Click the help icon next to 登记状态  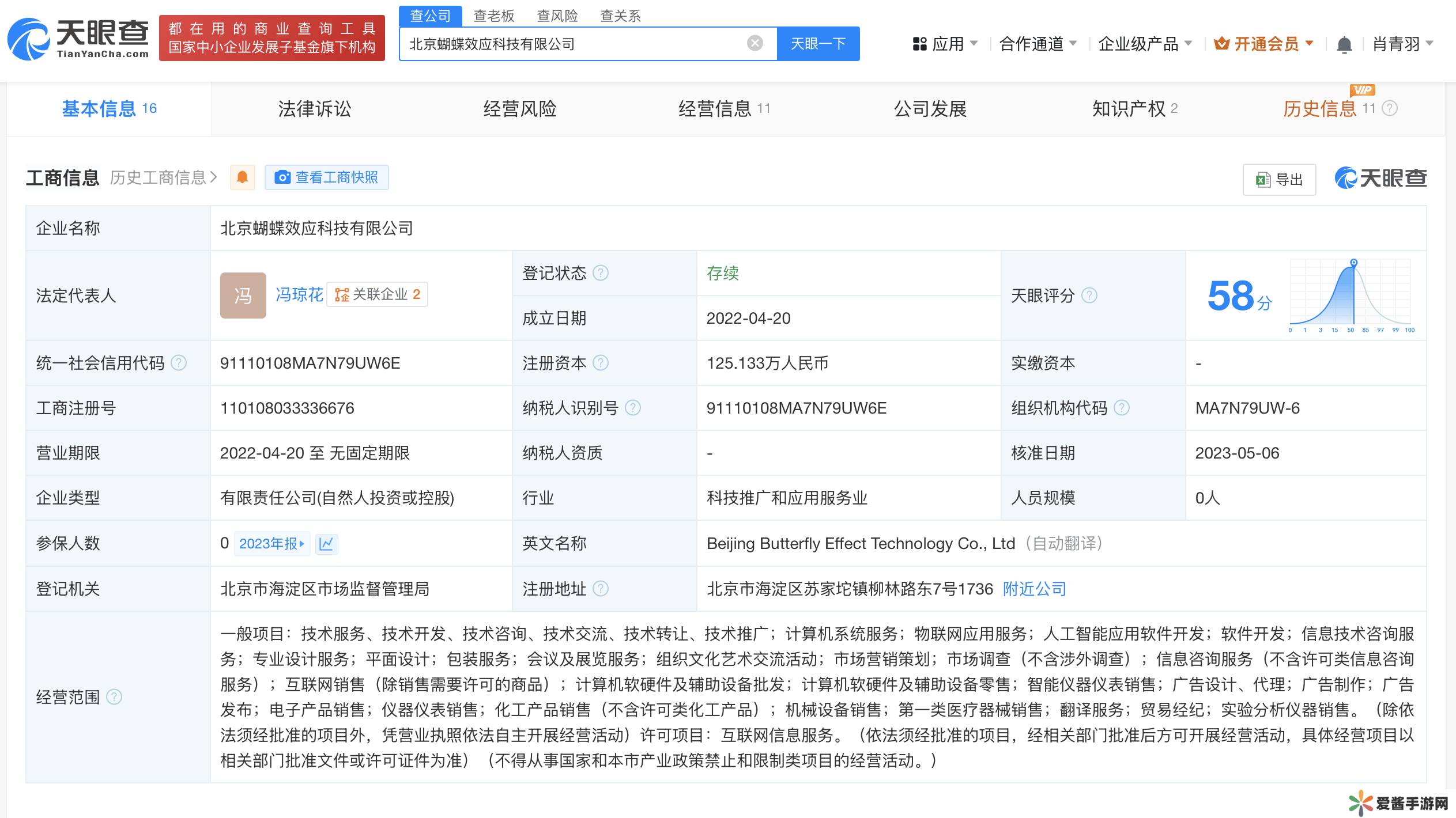[x=601, y=273]
